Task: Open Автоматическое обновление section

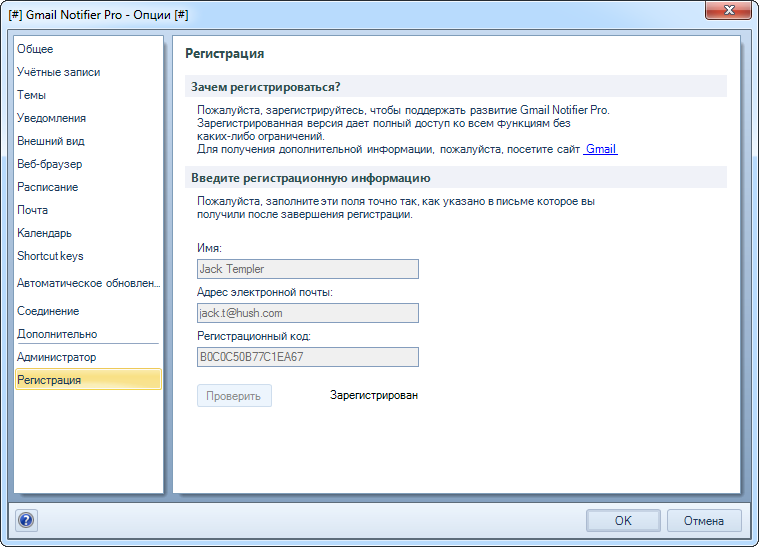Action: (88, 283)
